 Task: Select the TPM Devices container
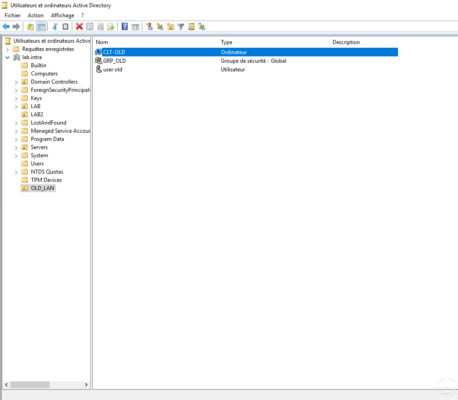click(x=46, y=180)
